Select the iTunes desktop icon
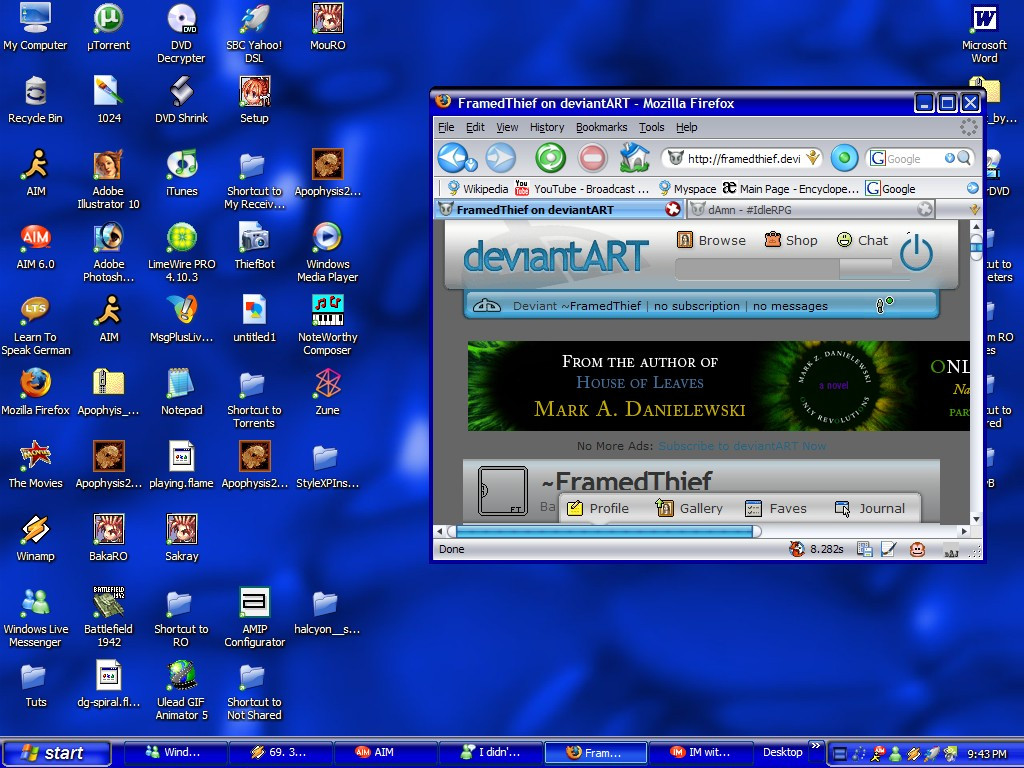Image resolution: width=1024 pixels, height=768 pixels. coord(182,173)
